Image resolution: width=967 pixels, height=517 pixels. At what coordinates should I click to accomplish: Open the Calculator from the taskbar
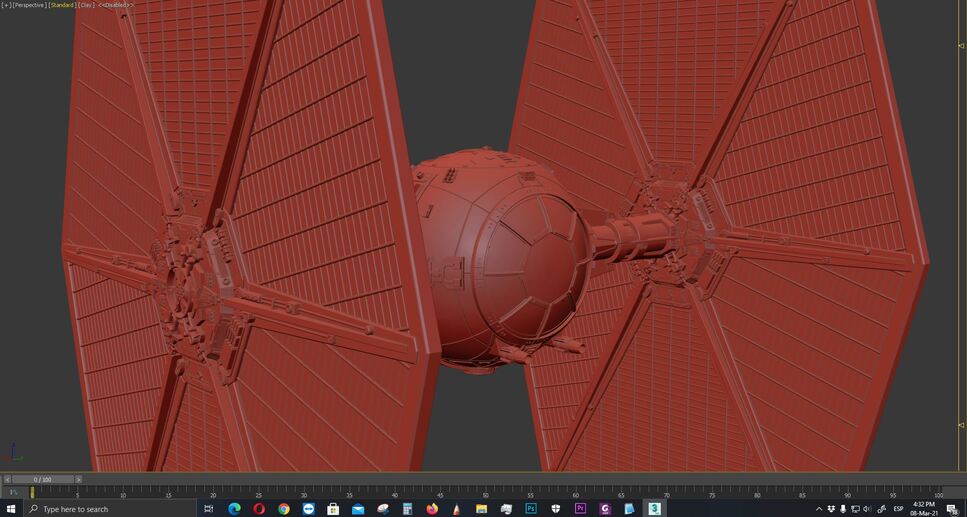pyautogui.click(x=407, y=509)
